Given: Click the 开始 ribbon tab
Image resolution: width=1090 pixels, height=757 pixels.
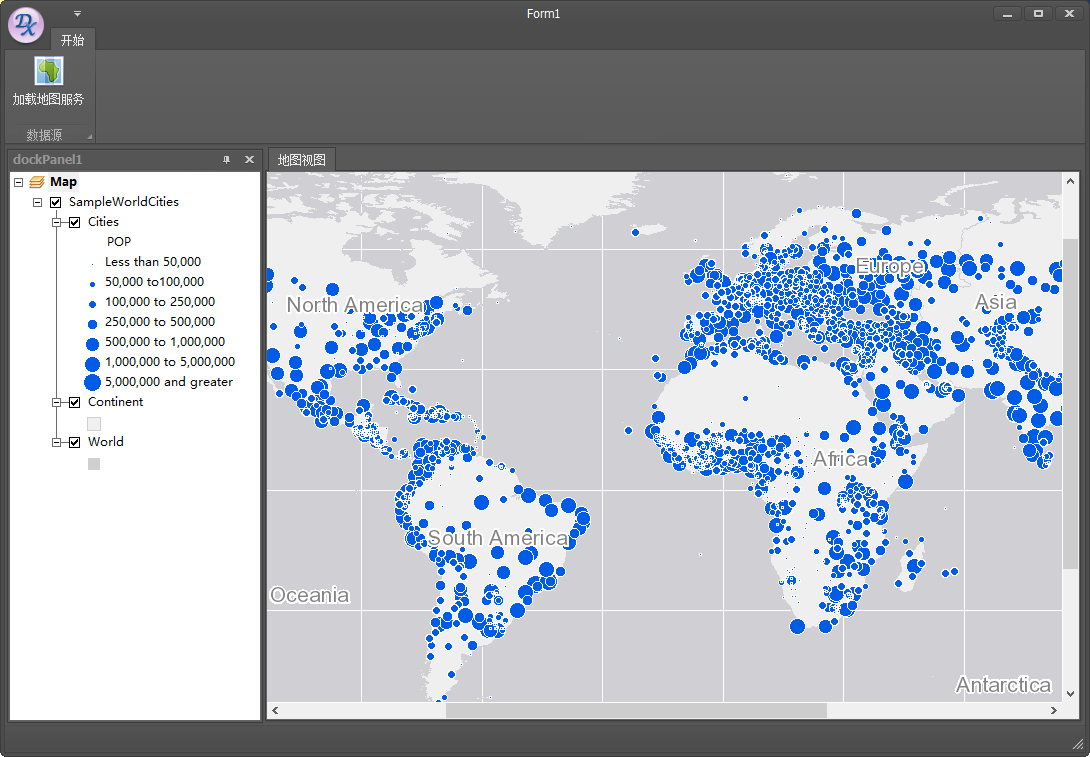Looking at the screenshot, I should (72, 41).
